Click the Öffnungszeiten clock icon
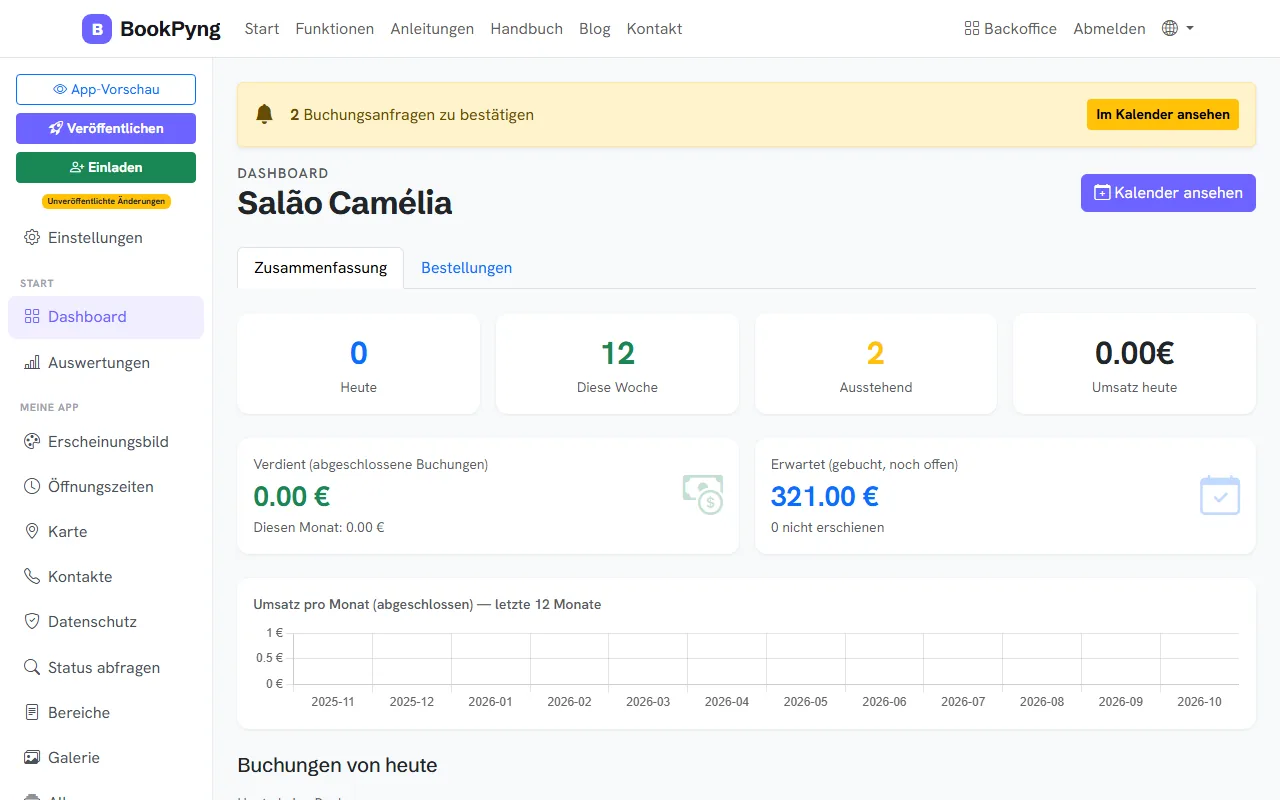The image size is (1280, 800). (x=31, y=487)
